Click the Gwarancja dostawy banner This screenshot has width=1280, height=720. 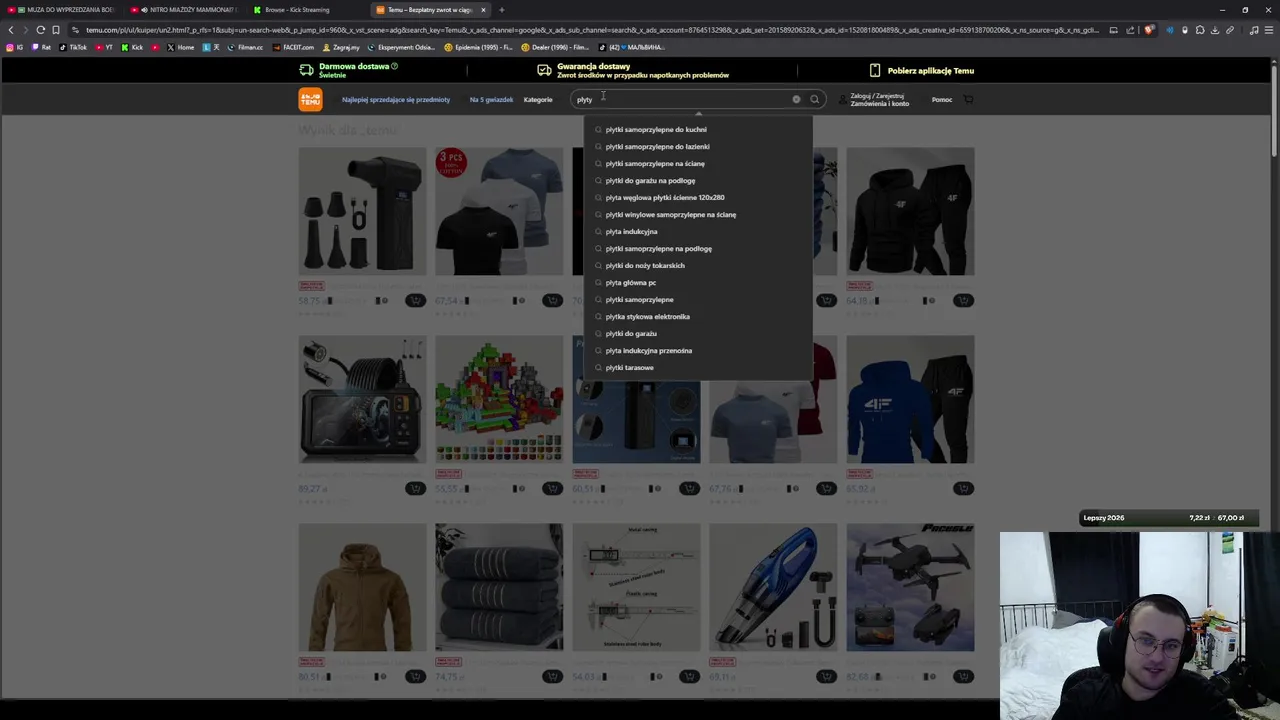point(633,70)
